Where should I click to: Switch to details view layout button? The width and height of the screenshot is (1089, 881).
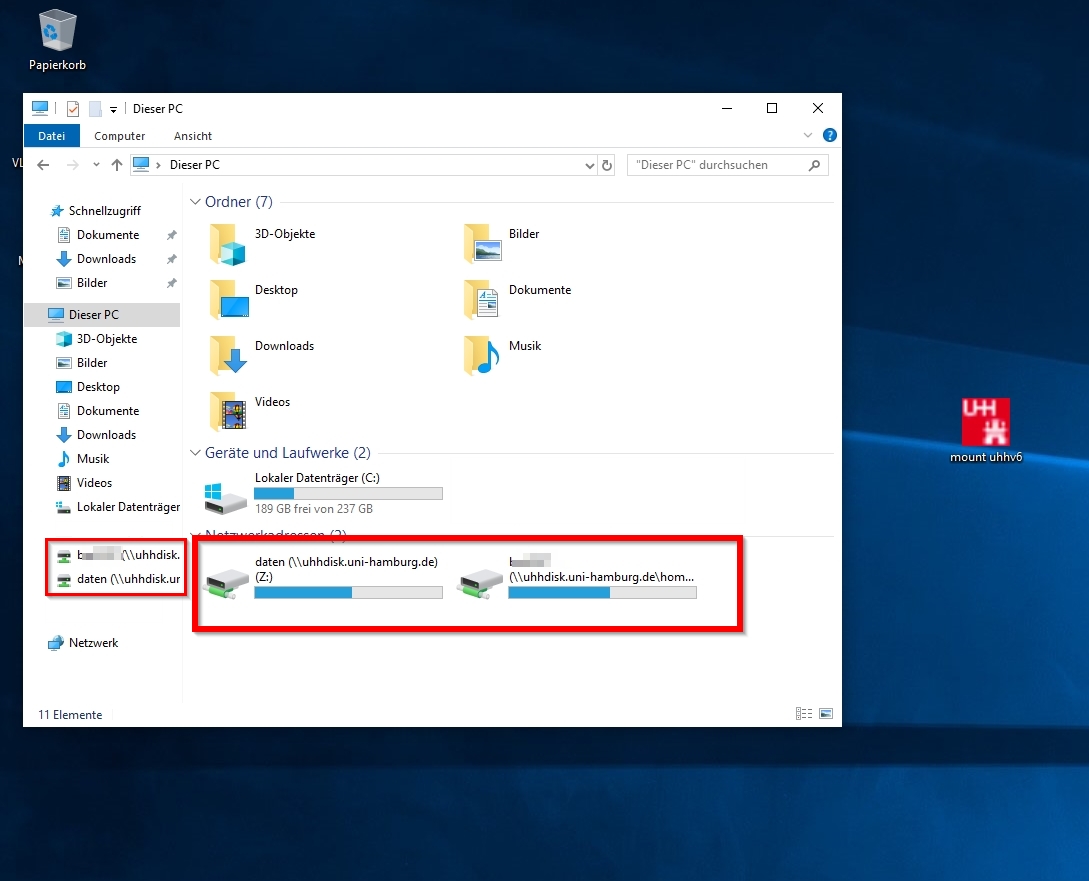click(803, 714)
